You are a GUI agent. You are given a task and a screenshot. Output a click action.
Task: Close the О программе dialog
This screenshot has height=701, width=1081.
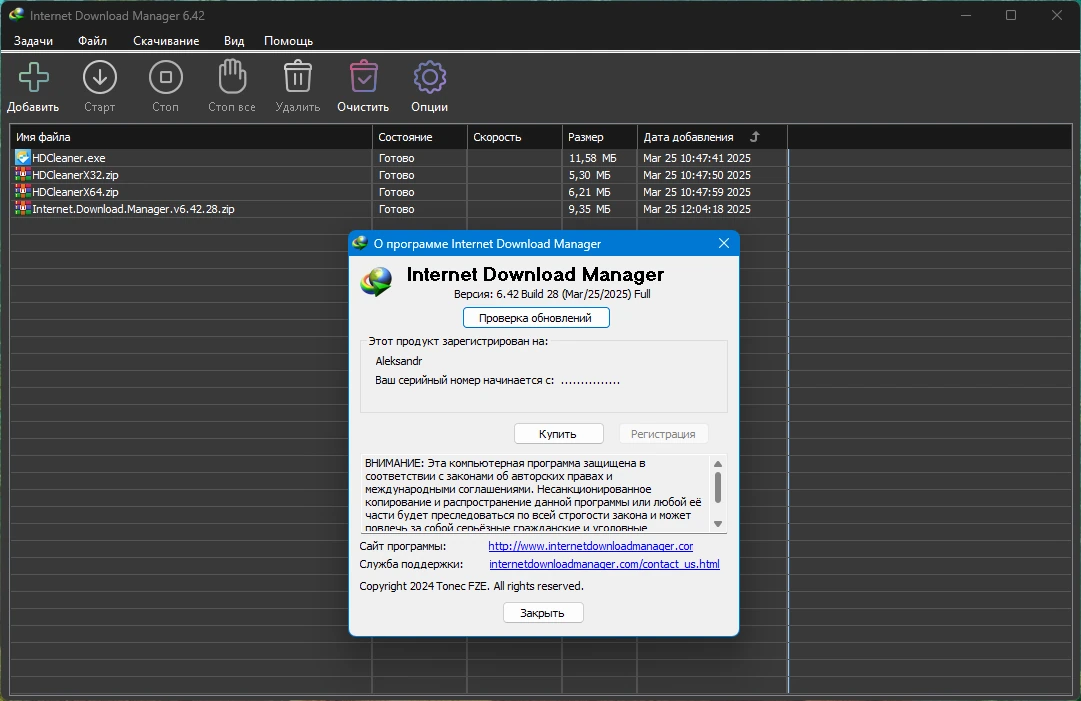723,243
